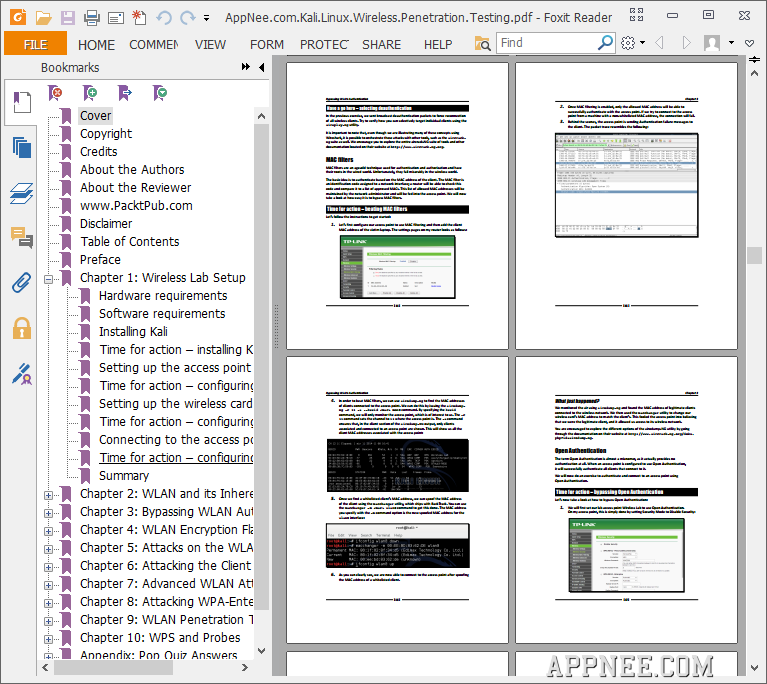This screenshot has width=767, height=684.
Task: Open the www.PacktPub.com bookmark
Action: click(x=136, y=205)
